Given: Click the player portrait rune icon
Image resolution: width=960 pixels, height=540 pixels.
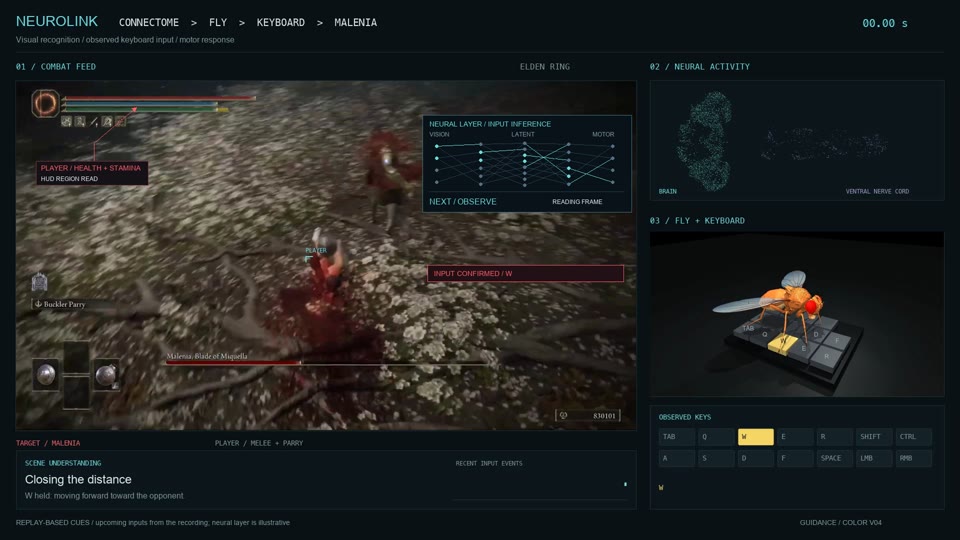Looking at the screenshot, I should coord(45,103).
